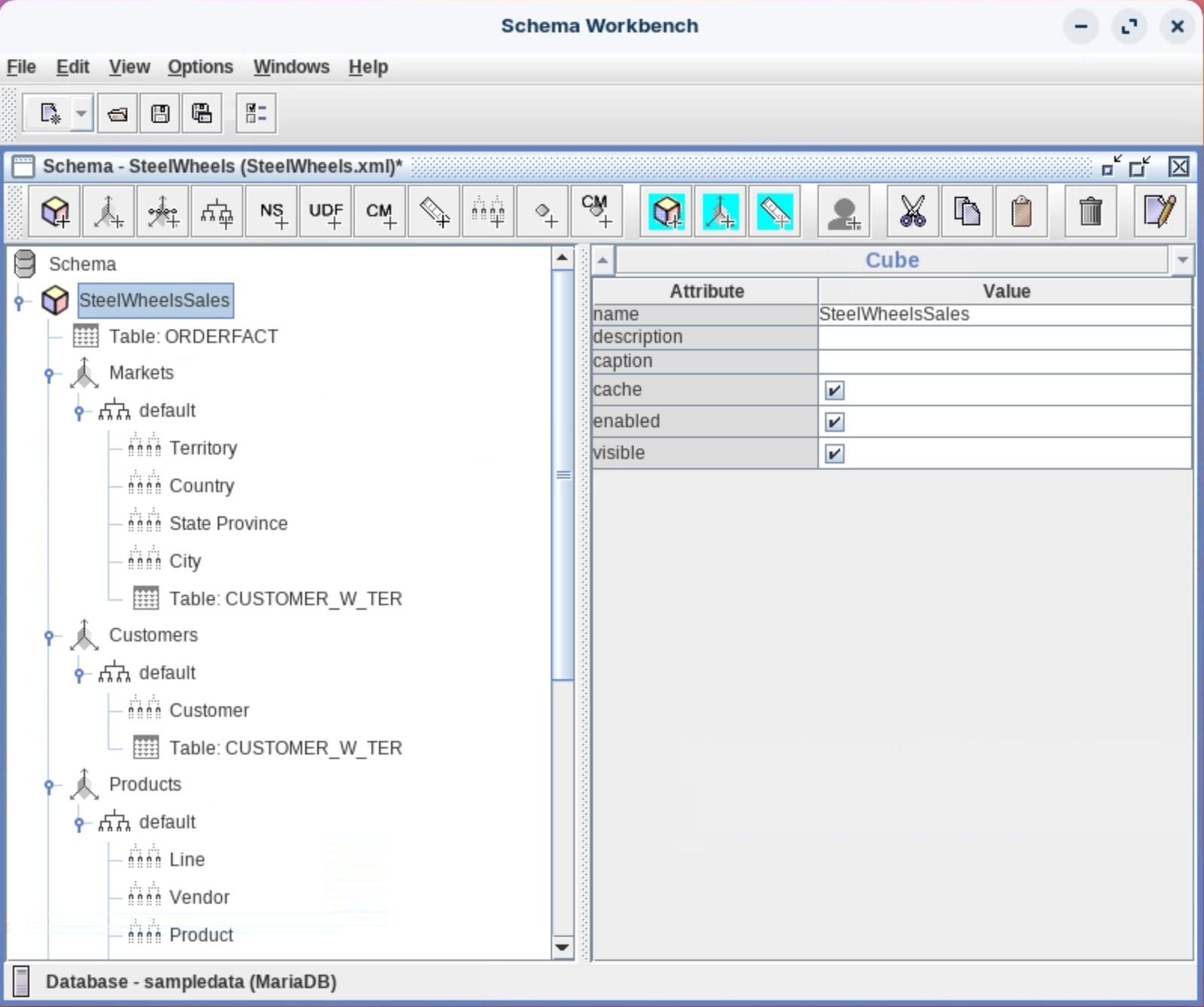
Task: Click the Add Cube toolbar icon
Action: click(x=55, y=213)
